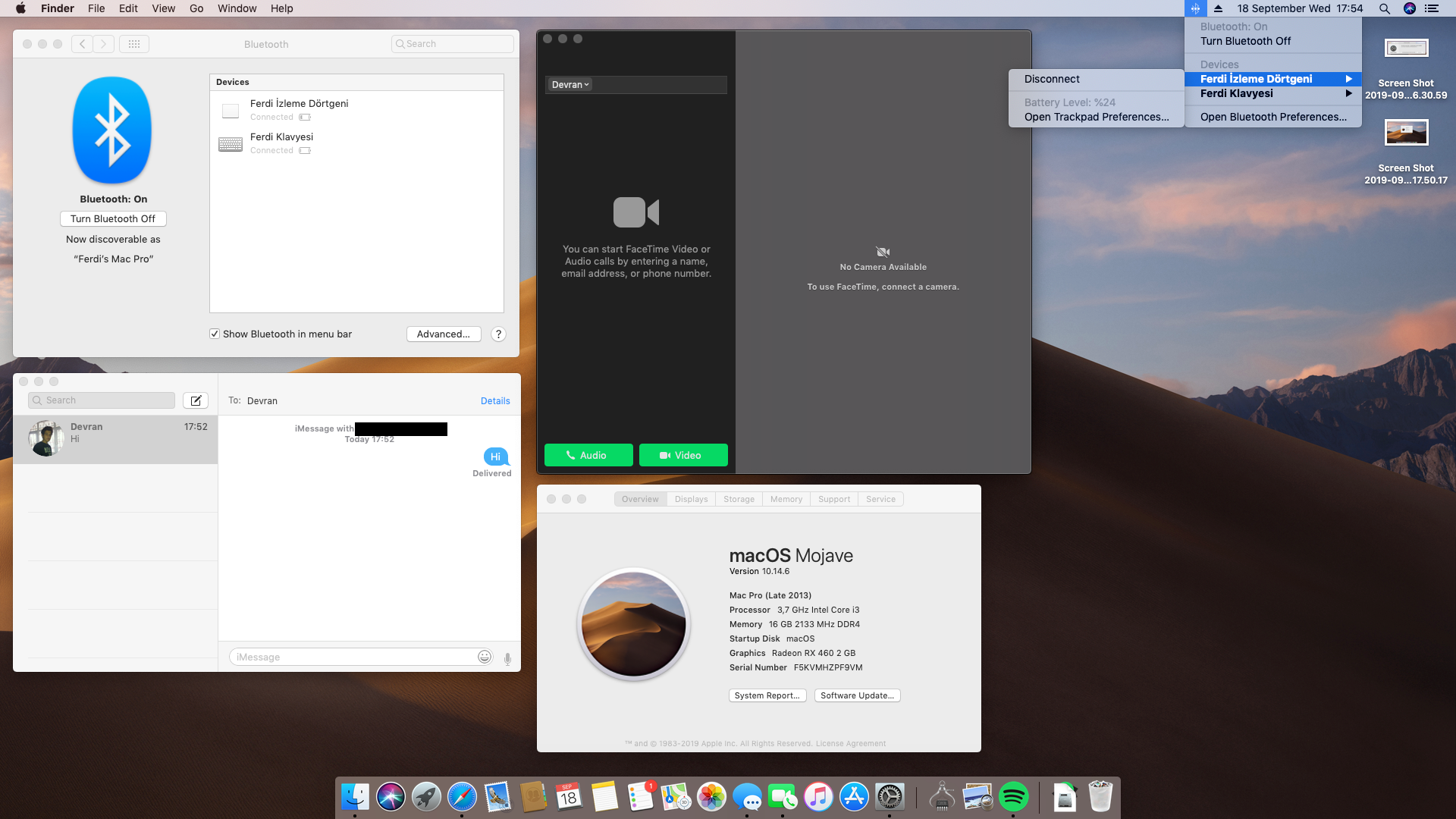Screen dimensions: 1456x819
Task: Expand Ferdi İzleme Dörtgeni submenu item
Action: point(1273,79)
